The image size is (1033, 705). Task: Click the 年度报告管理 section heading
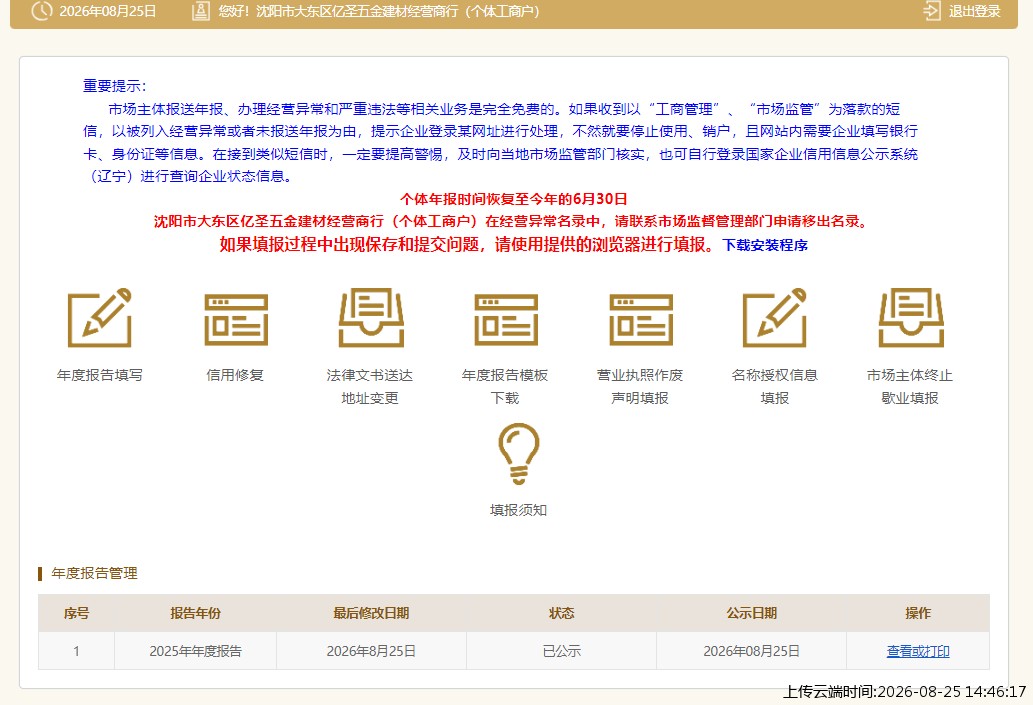pyautogui.click(x=94, y=573)
